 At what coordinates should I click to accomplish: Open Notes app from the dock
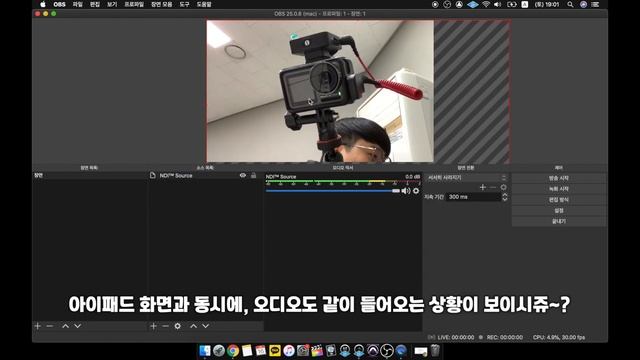pyautogui.click(x=247, y=350)
